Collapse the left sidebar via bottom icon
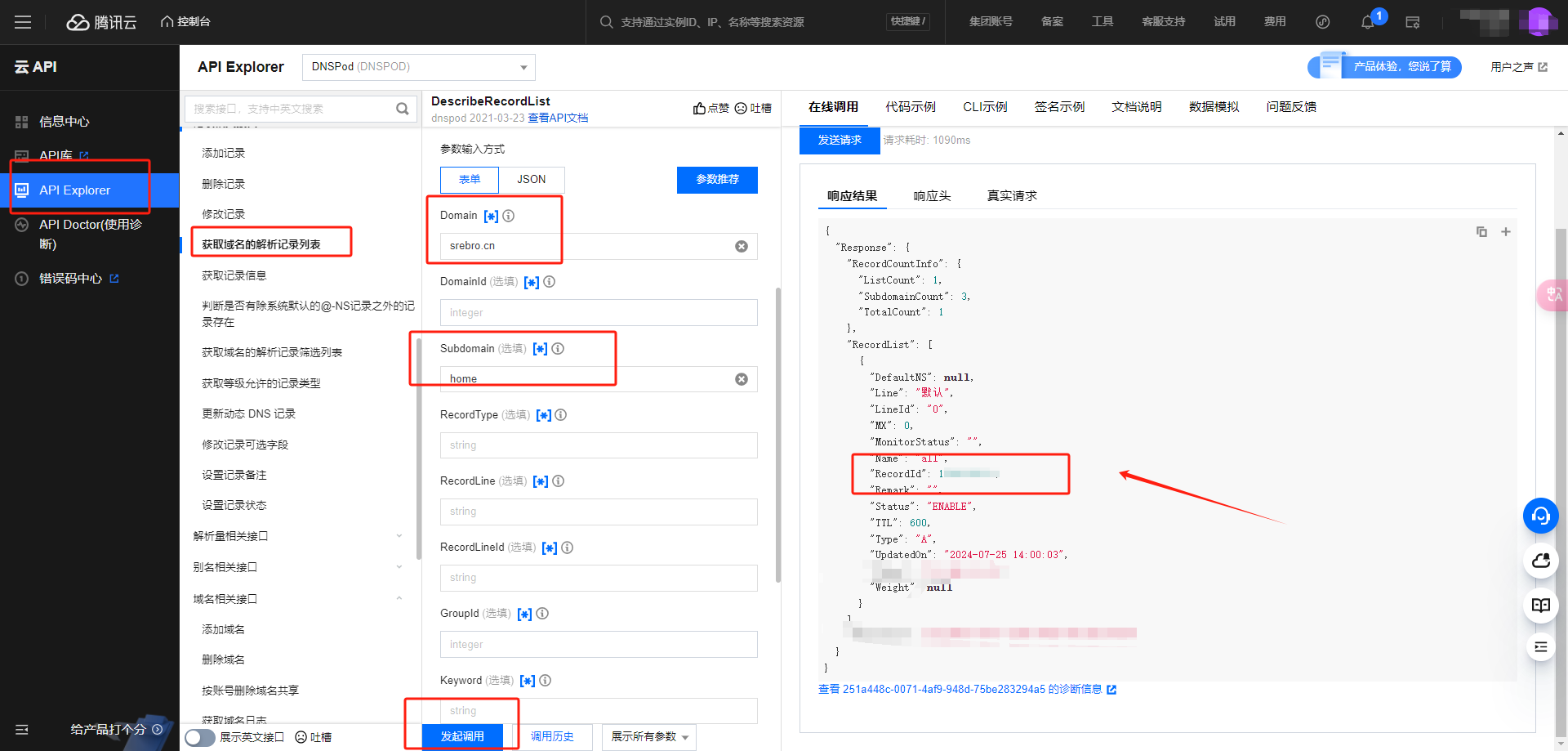1568x751 pixels. pos(22,729)
